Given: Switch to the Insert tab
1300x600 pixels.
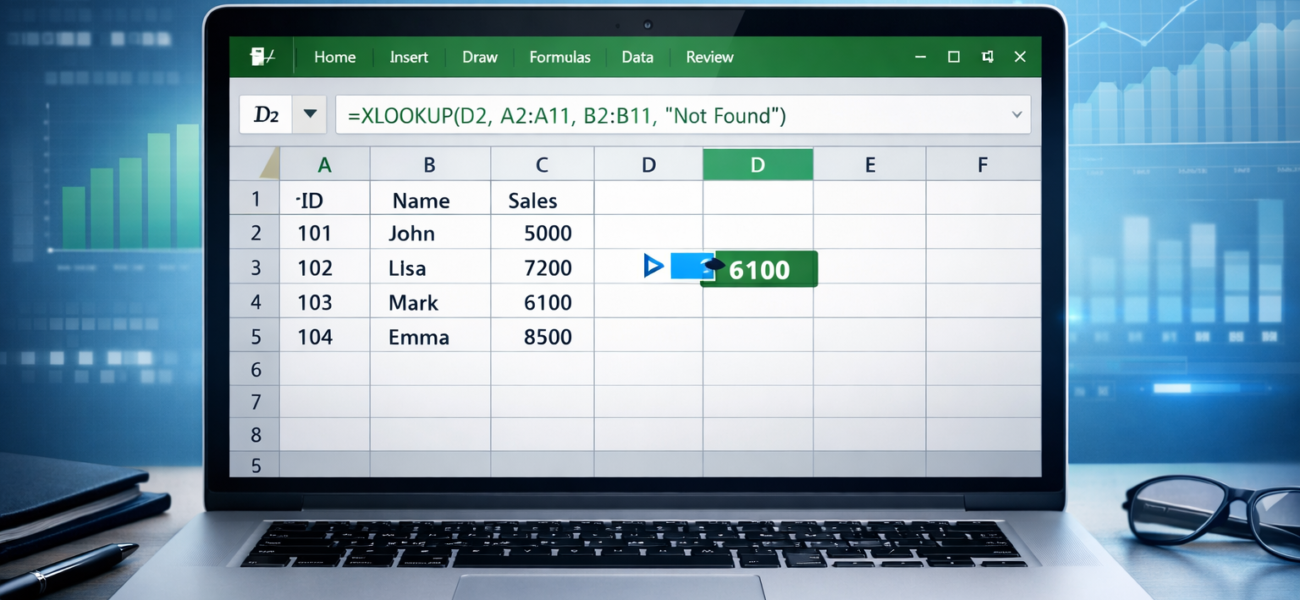Looking at the screenshot, I should tap(409, 57).
